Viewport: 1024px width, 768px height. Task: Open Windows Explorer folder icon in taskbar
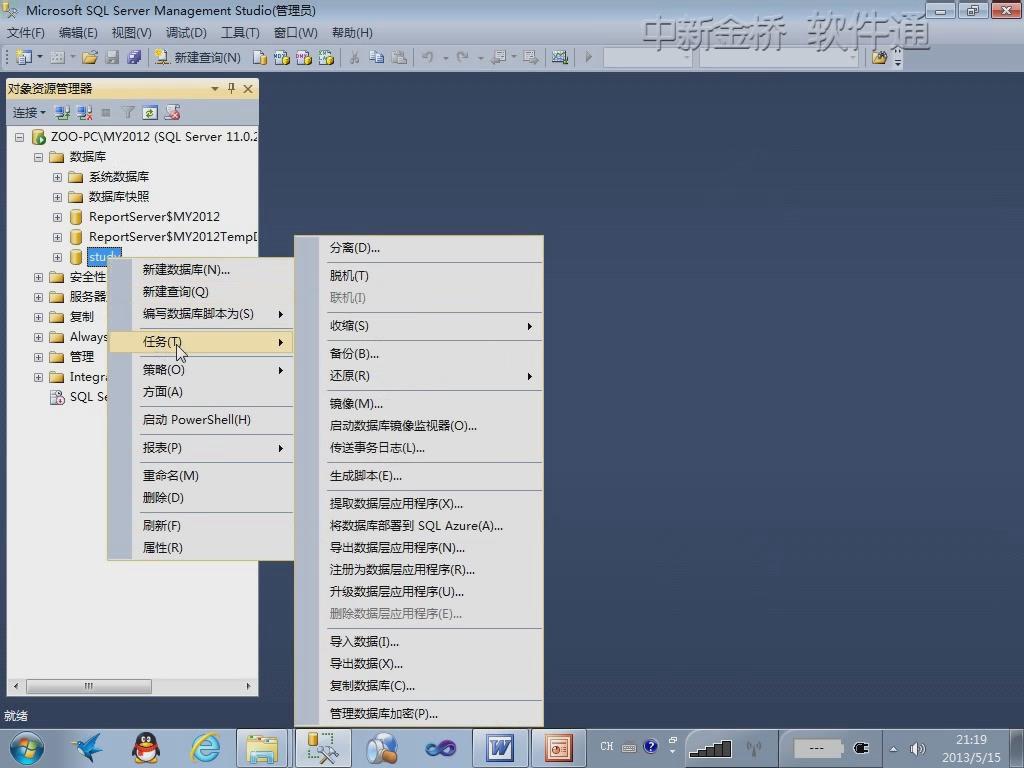tap(262, 748)
